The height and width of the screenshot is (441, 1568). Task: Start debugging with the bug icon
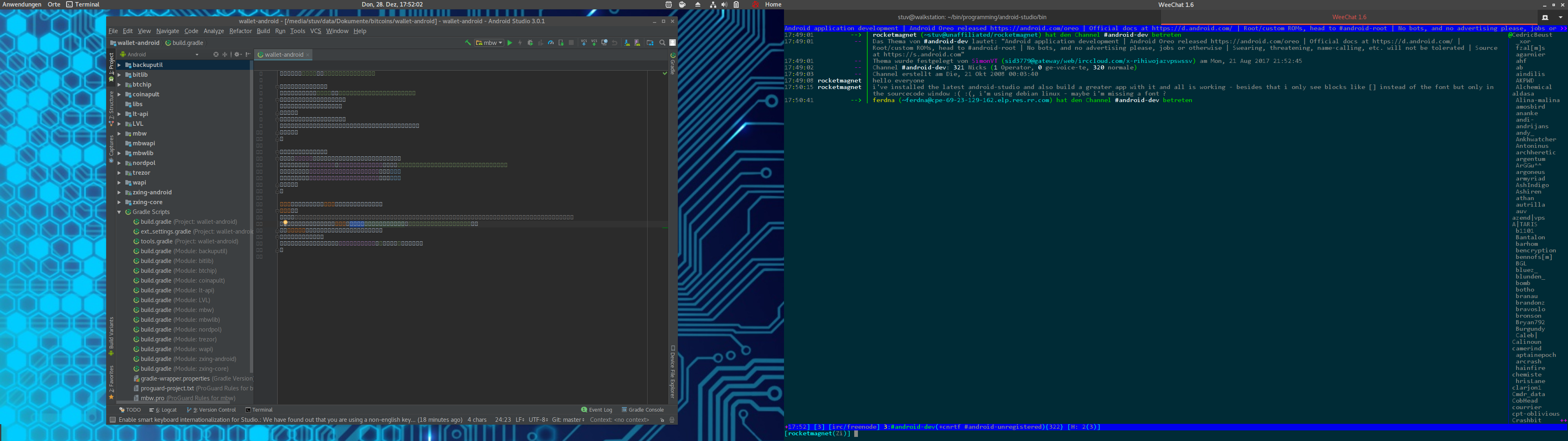[531, 42]
